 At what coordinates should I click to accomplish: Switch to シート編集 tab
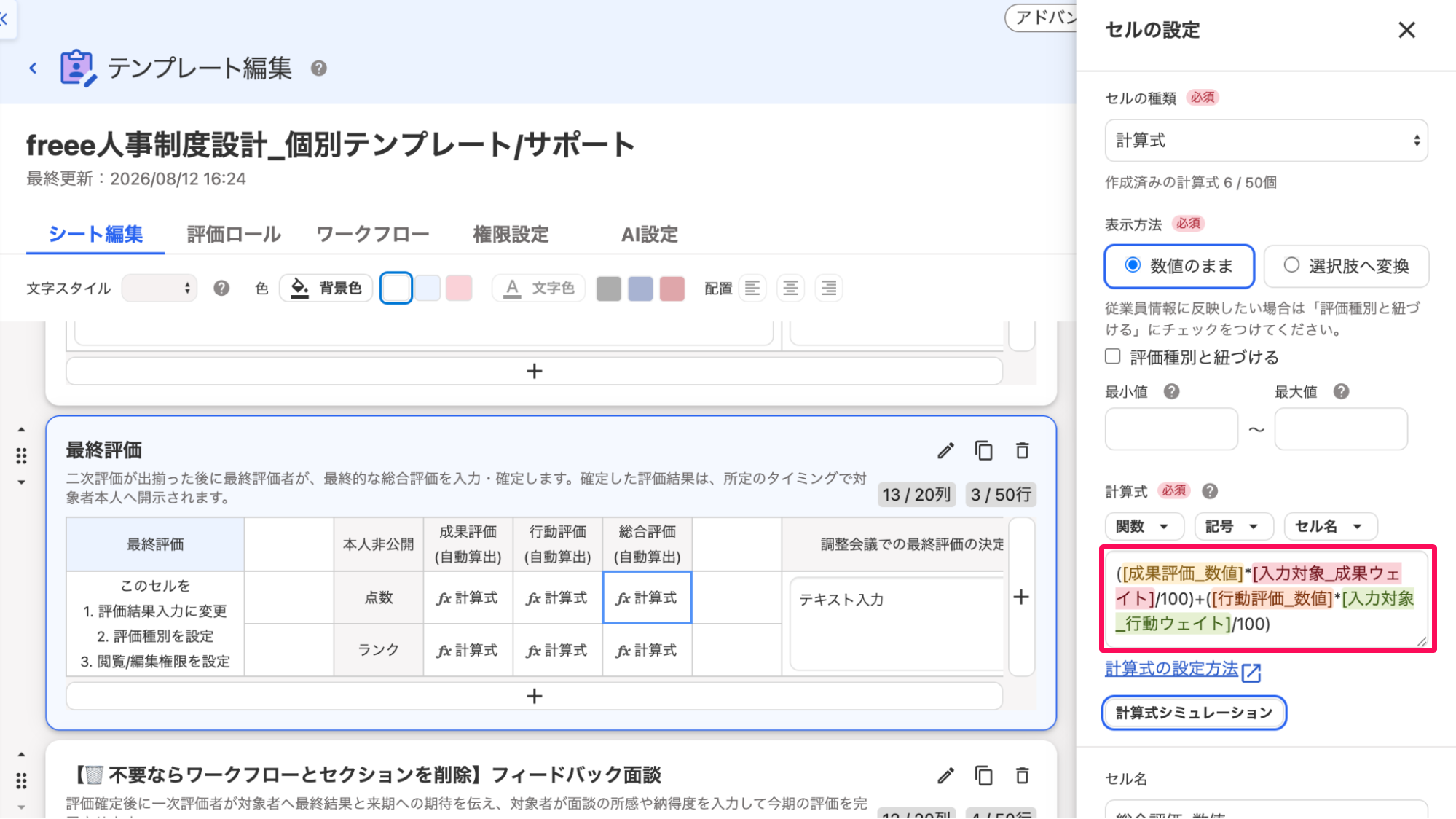tap(95, 235)
